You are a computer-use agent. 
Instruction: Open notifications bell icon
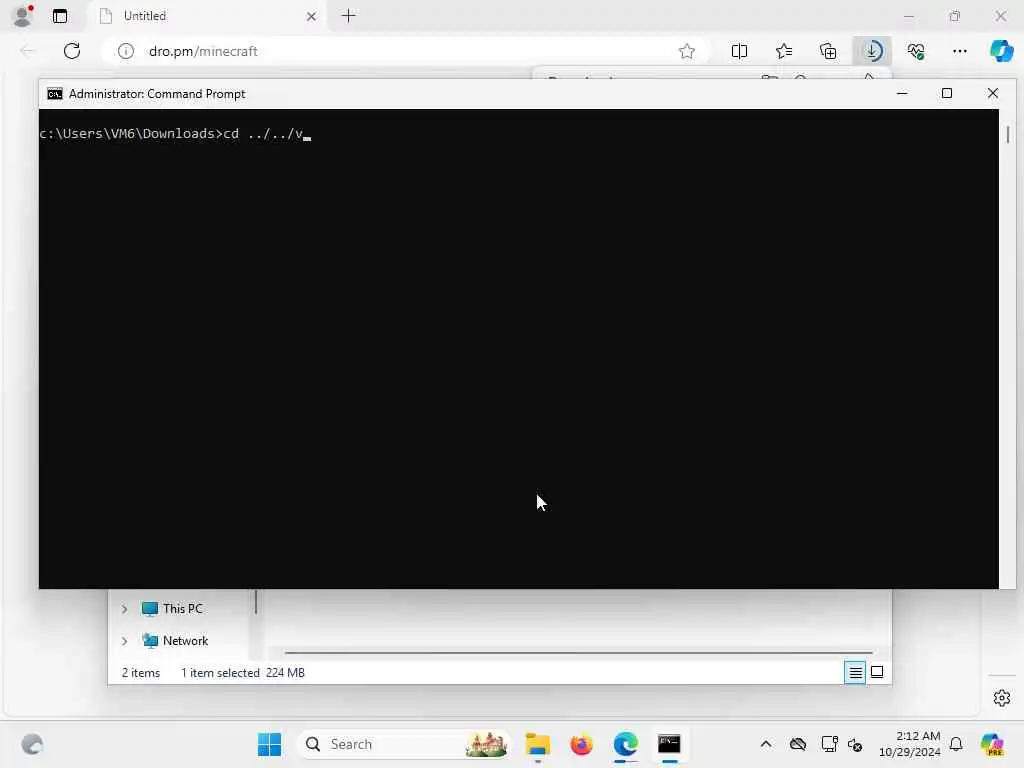click(956, 744)
